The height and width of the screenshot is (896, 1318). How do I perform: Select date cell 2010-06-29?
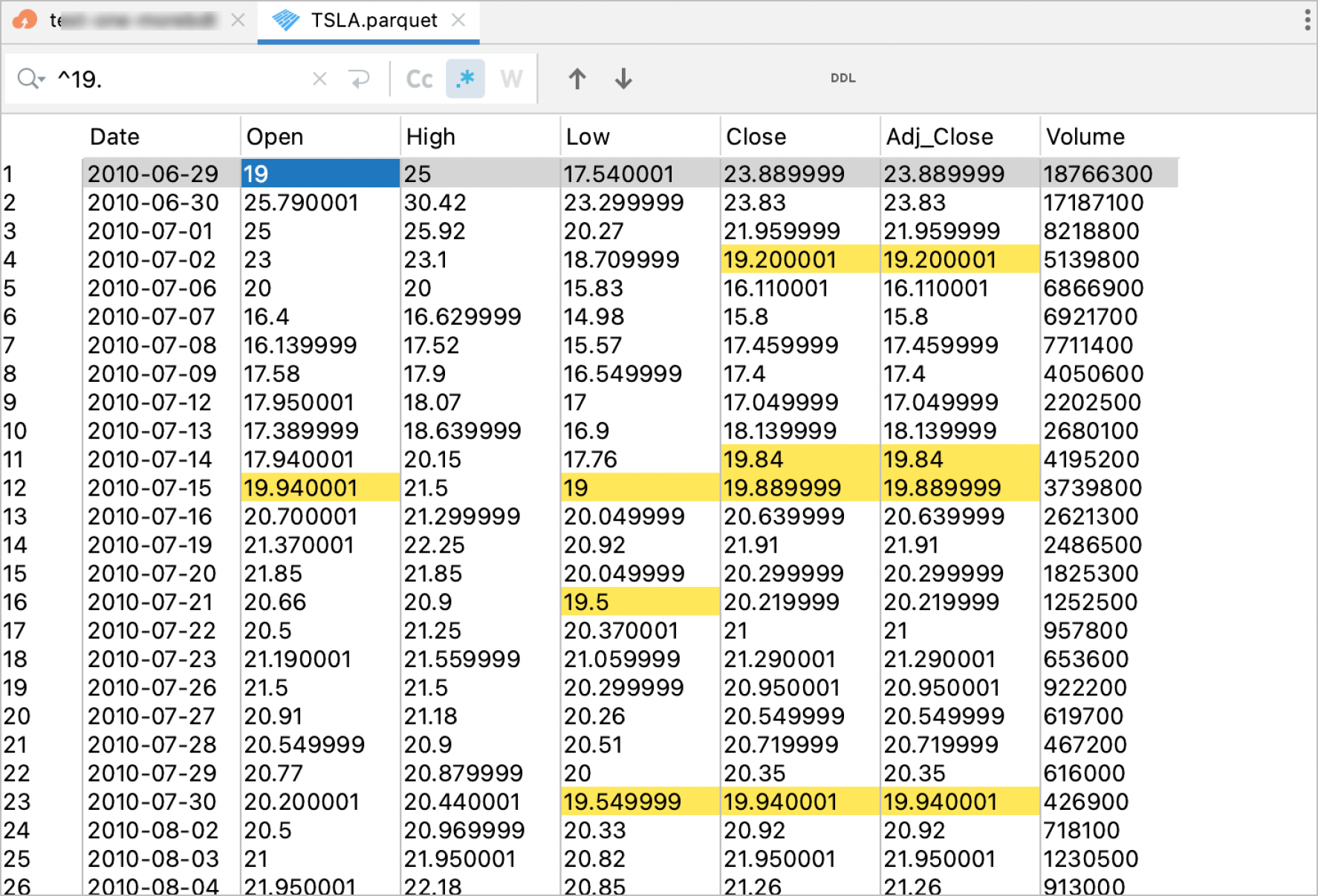pos(161,174)
